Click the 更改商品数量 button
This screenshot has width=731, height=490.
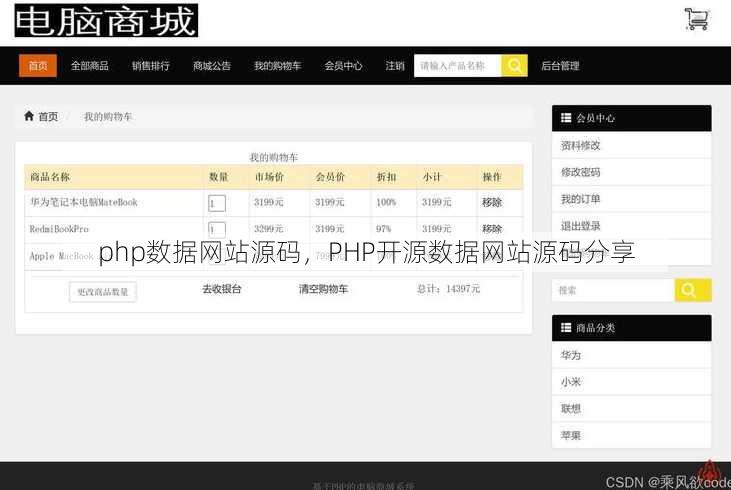pyautogui.click(x=103, y=292)
